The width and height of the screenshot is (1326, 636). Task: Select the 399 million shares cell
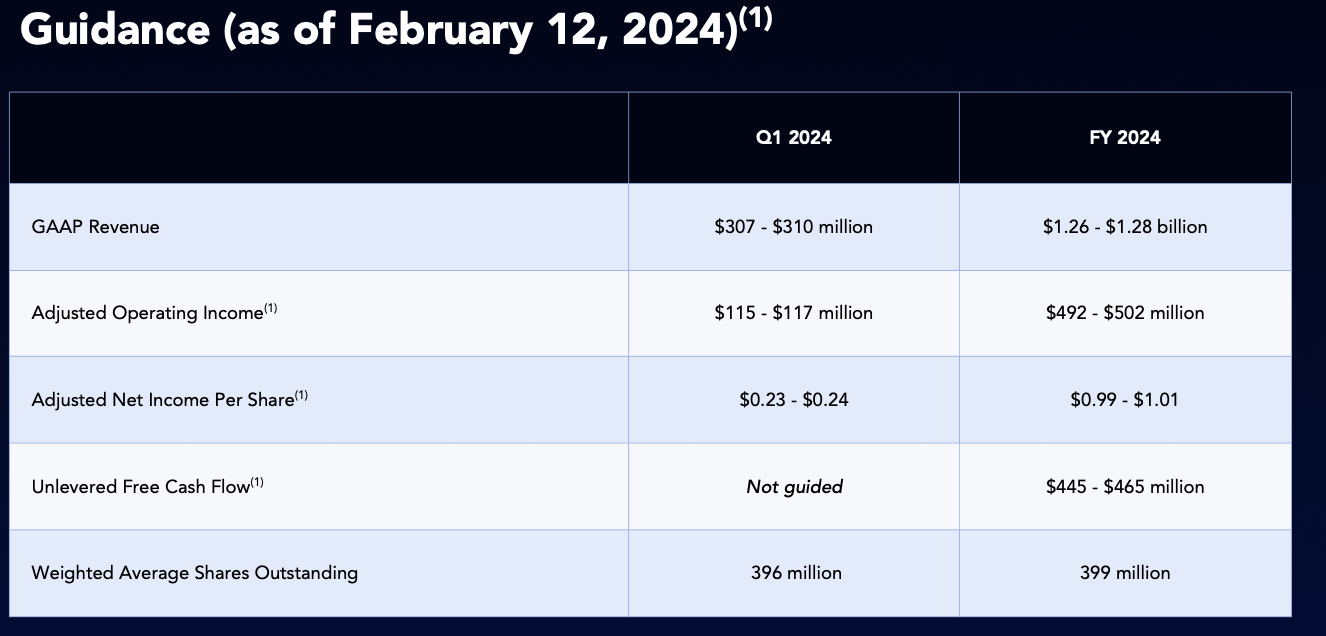pos(1125,573)
